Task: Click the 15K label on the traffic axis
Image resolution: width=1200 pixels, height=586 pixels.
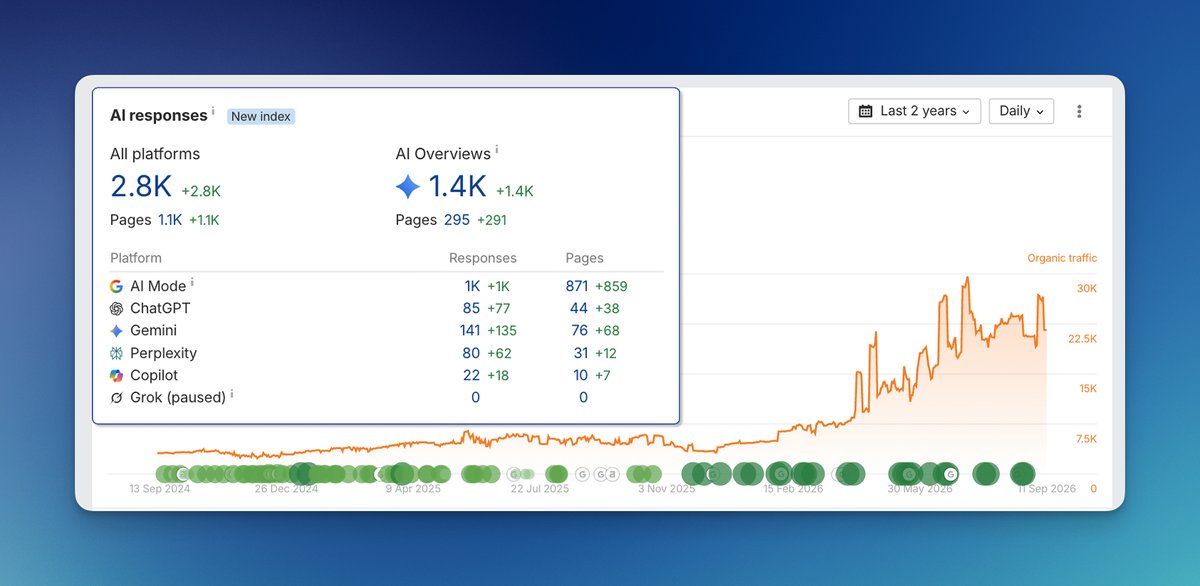Action: click(x=1087, y=389)
